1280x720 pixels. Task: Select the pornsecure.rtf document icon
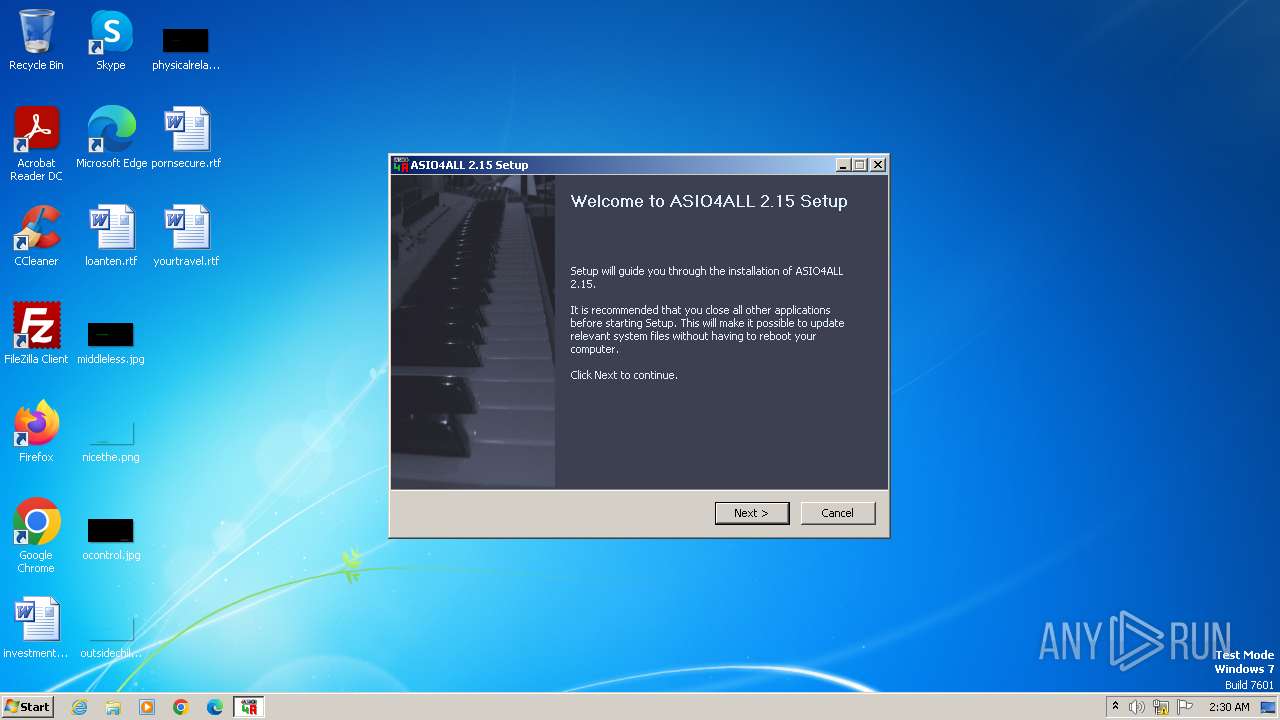point(186,138)
